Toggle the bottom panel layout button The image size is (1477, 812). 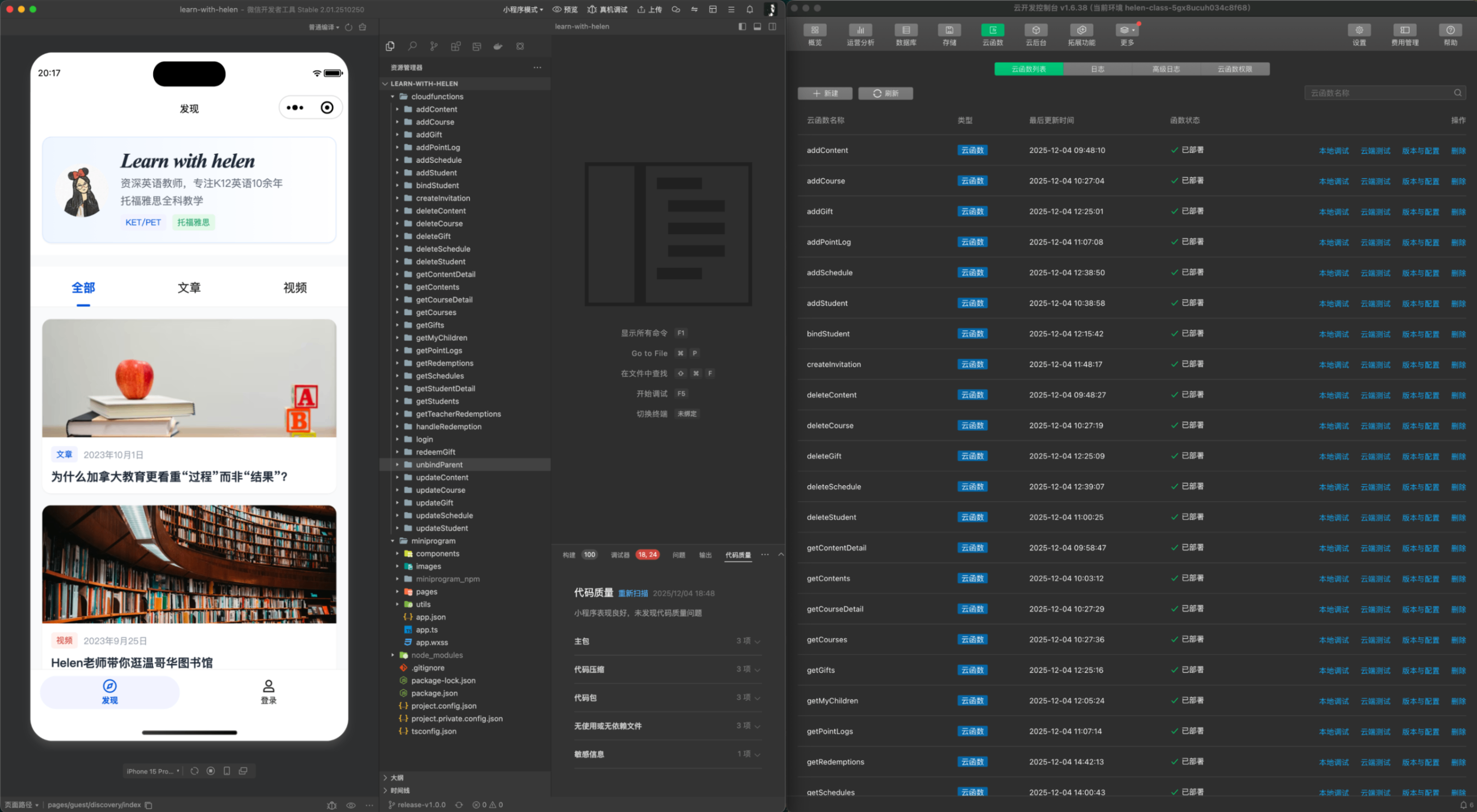(757, 26)
